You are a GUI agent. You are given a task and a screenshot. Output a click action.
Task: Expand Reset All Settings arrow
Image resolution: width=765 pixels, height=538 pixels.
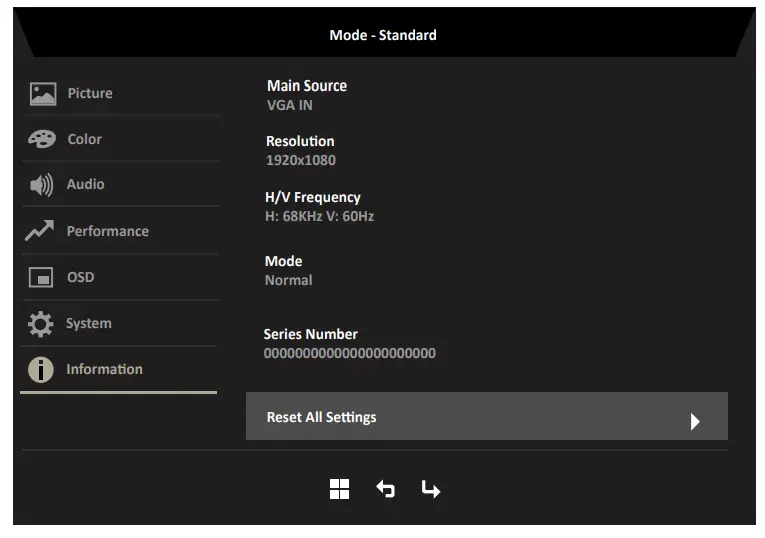[695, 421]
